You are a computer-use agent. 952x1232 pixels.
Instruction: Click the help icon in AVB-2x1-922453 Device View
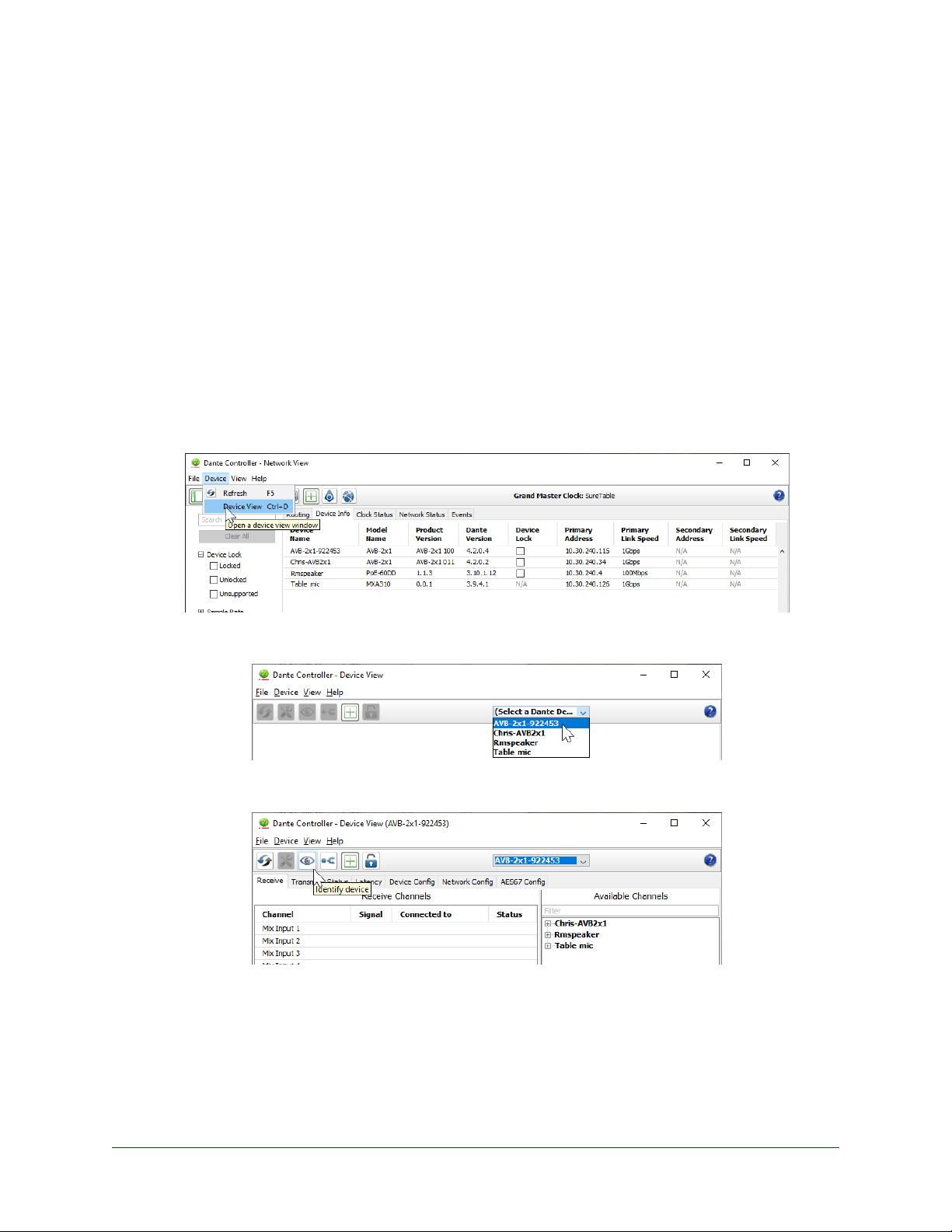tap(710, 860)
